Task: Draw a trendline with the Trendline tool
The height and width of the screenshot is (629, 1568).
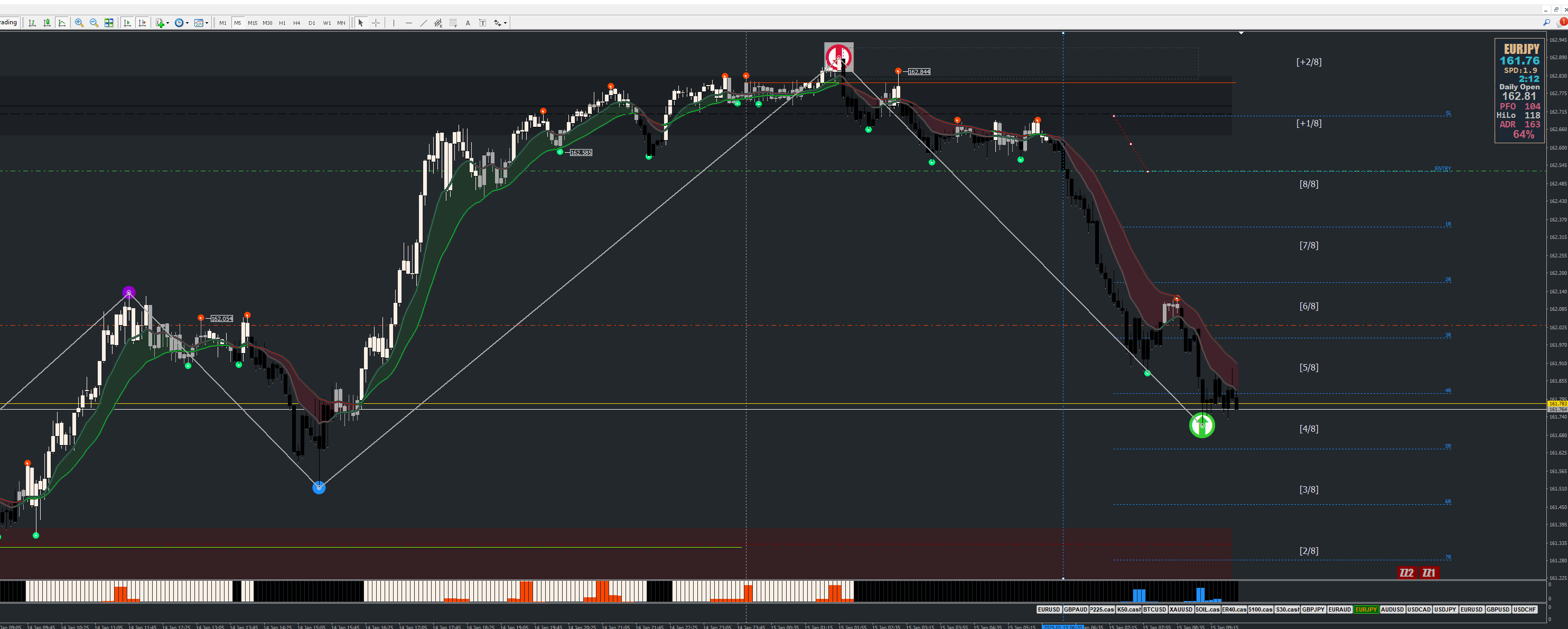Action: [x=424, y=23]
